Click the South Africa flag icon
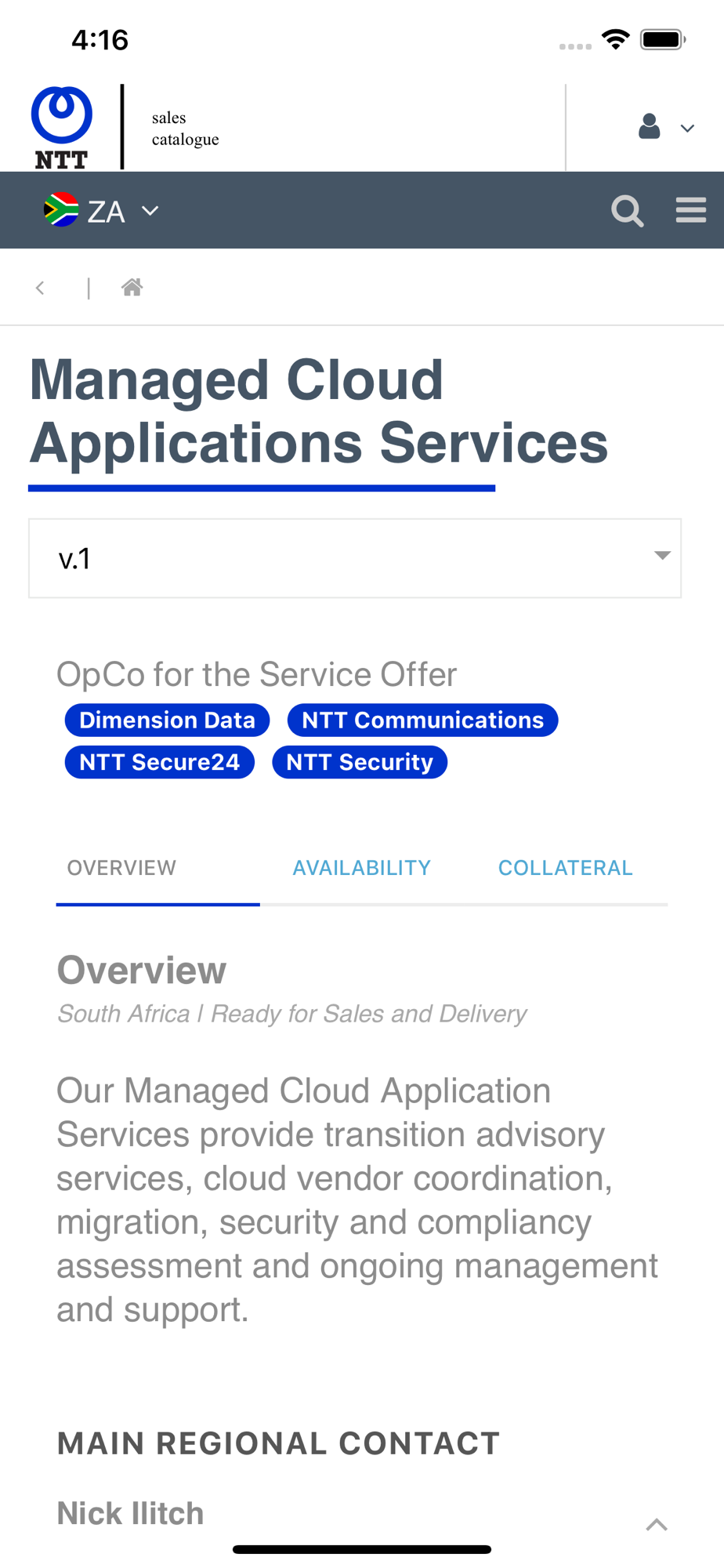724x1568 pixels. tap(61, 210)
